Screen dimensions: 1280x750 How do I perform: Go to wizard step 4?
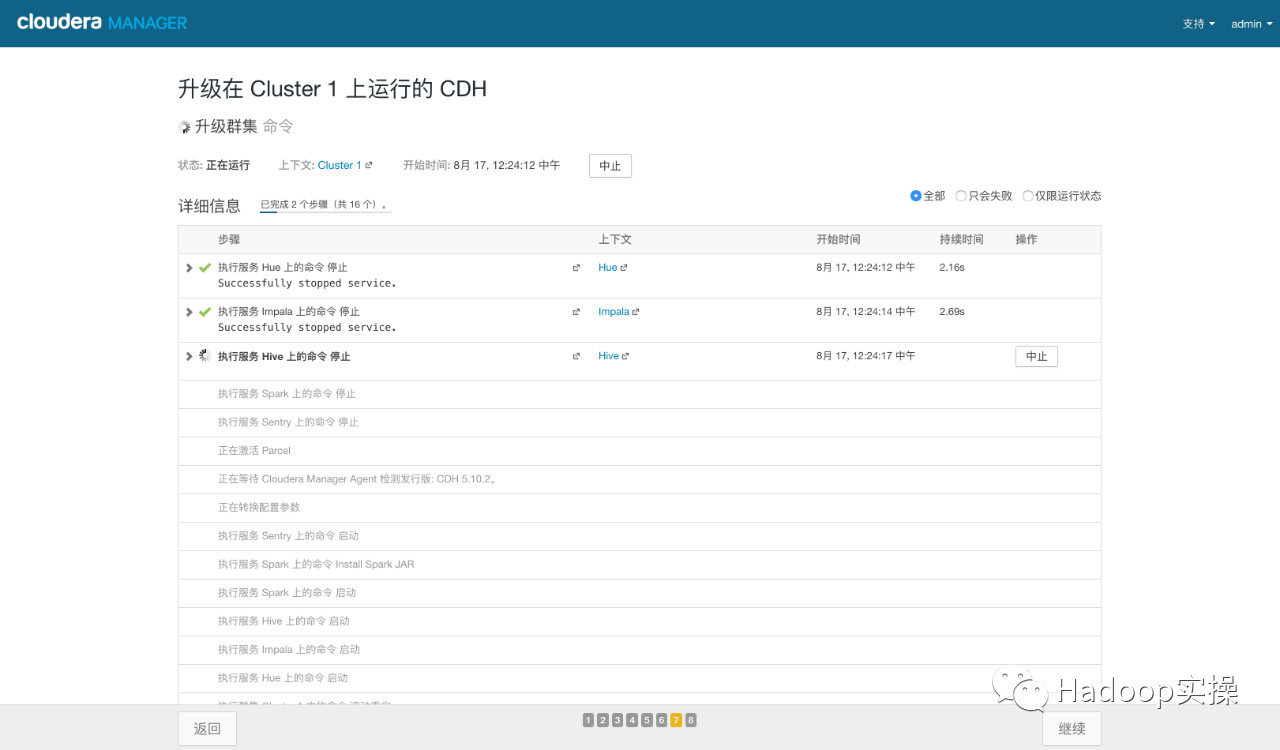(632, 720)
